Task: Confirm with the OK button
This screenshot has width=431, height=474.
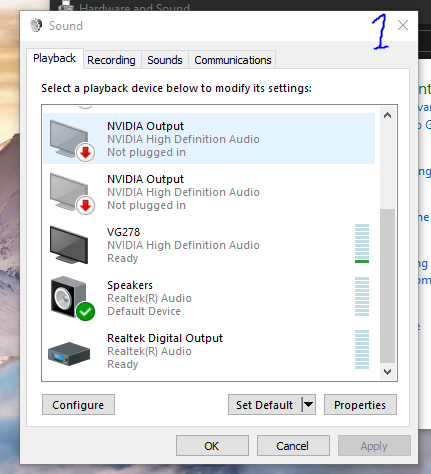Action: [212, 446]
